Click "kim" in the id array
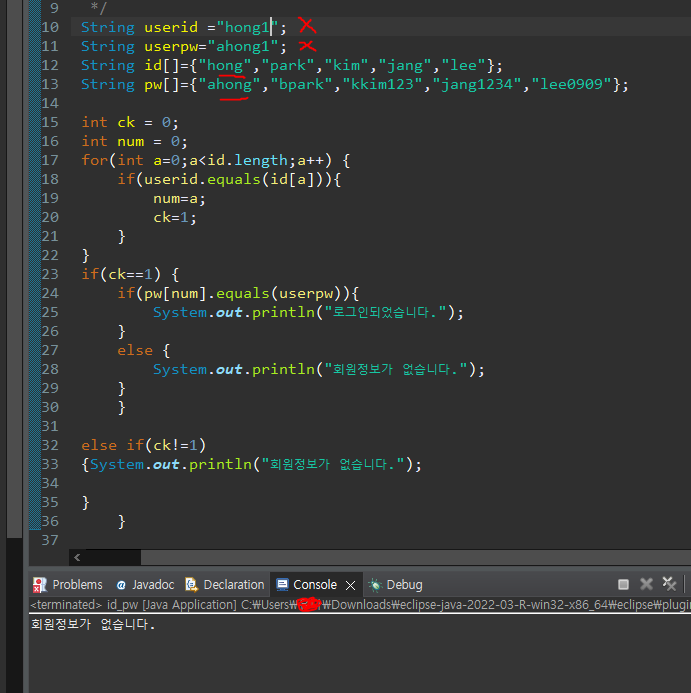This screenshot has height=693, width=691. click(x=346, y=65)
